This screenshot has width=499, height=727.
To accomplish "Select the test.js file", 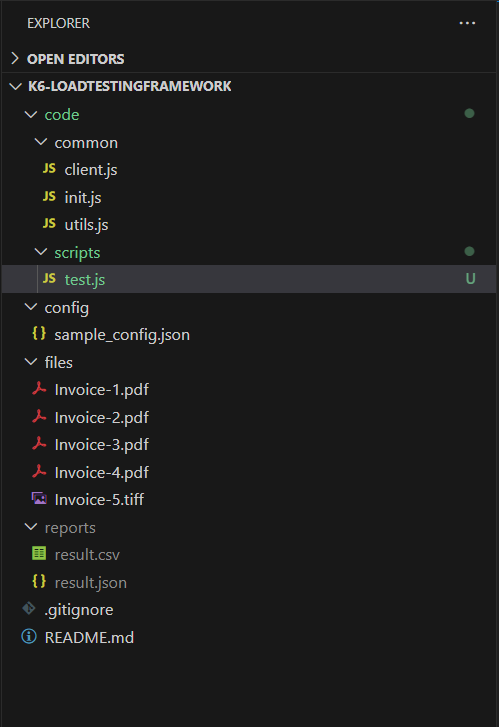I will 249,279.
